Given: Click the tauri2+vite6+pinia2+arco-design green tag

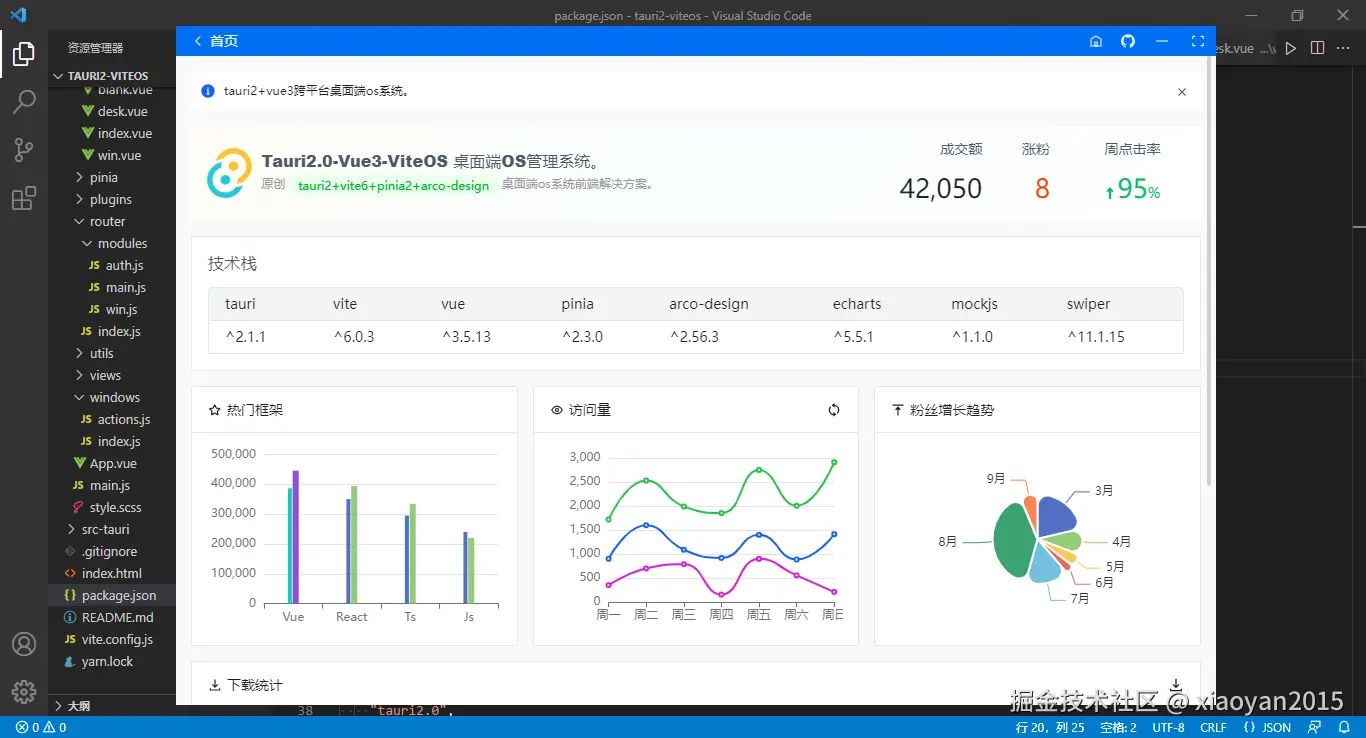Looking at the screenshot, I should [x=394, y=185].
